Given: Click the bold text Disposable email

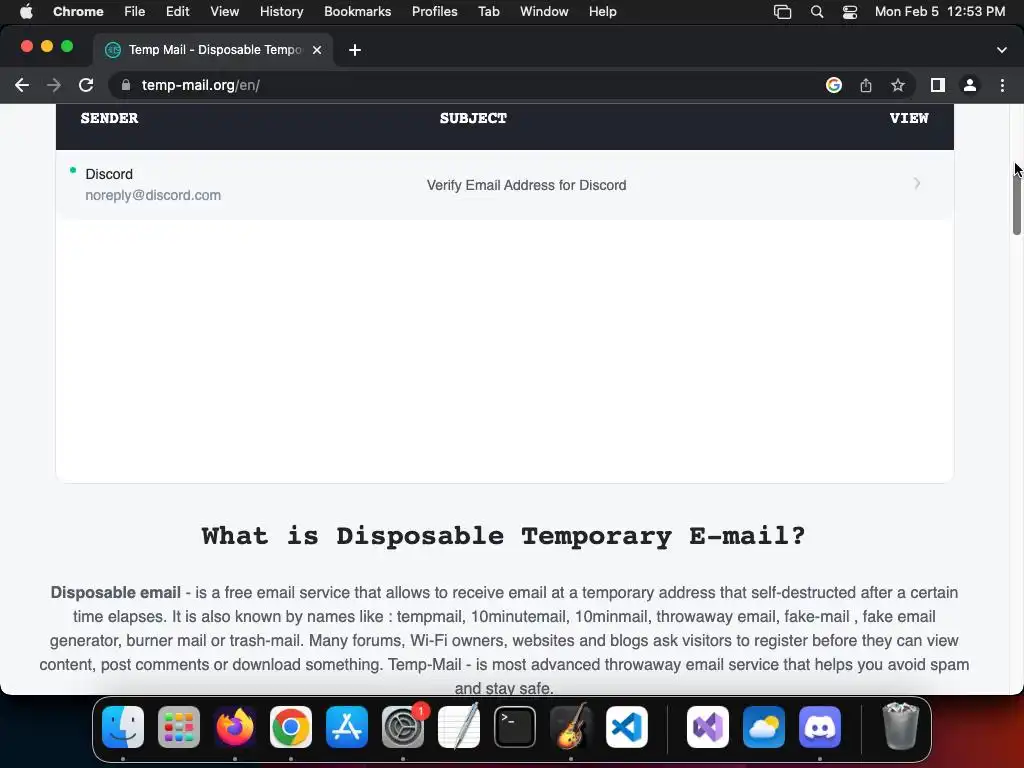Looking at the screenshot, I should tap(116, 592).
